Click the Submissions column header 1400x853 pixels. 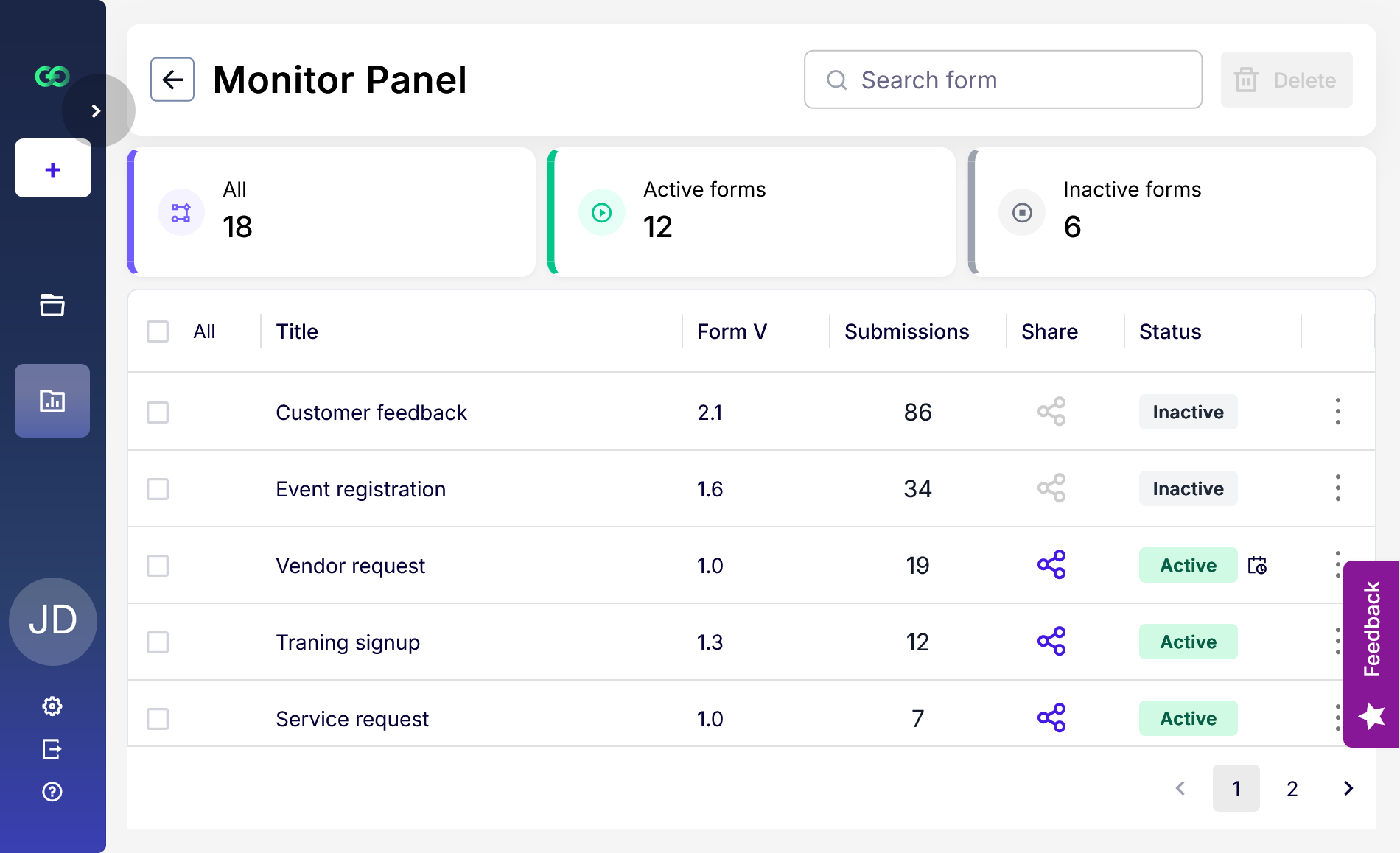click(x=906, y=331)
